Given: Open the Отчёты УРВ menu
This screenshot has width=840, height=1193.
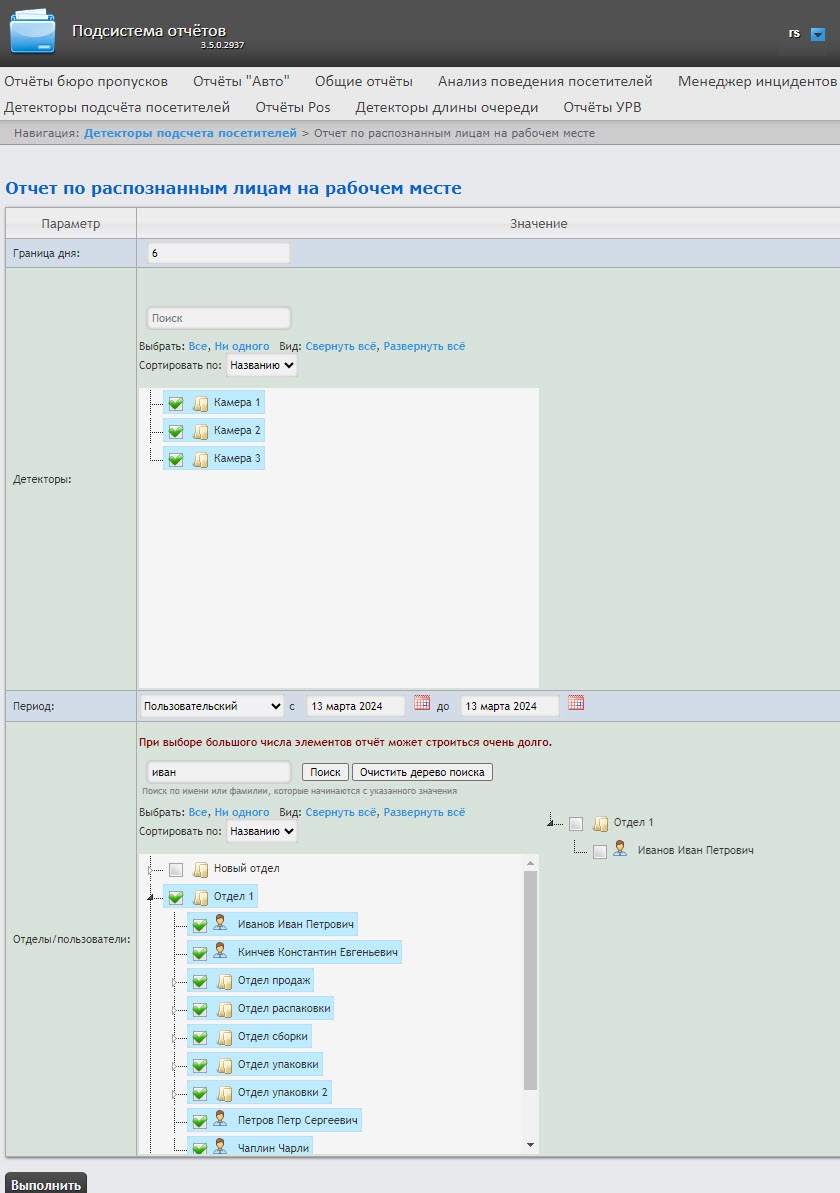Looking at the screenshot, I should (x=602, y=107).
